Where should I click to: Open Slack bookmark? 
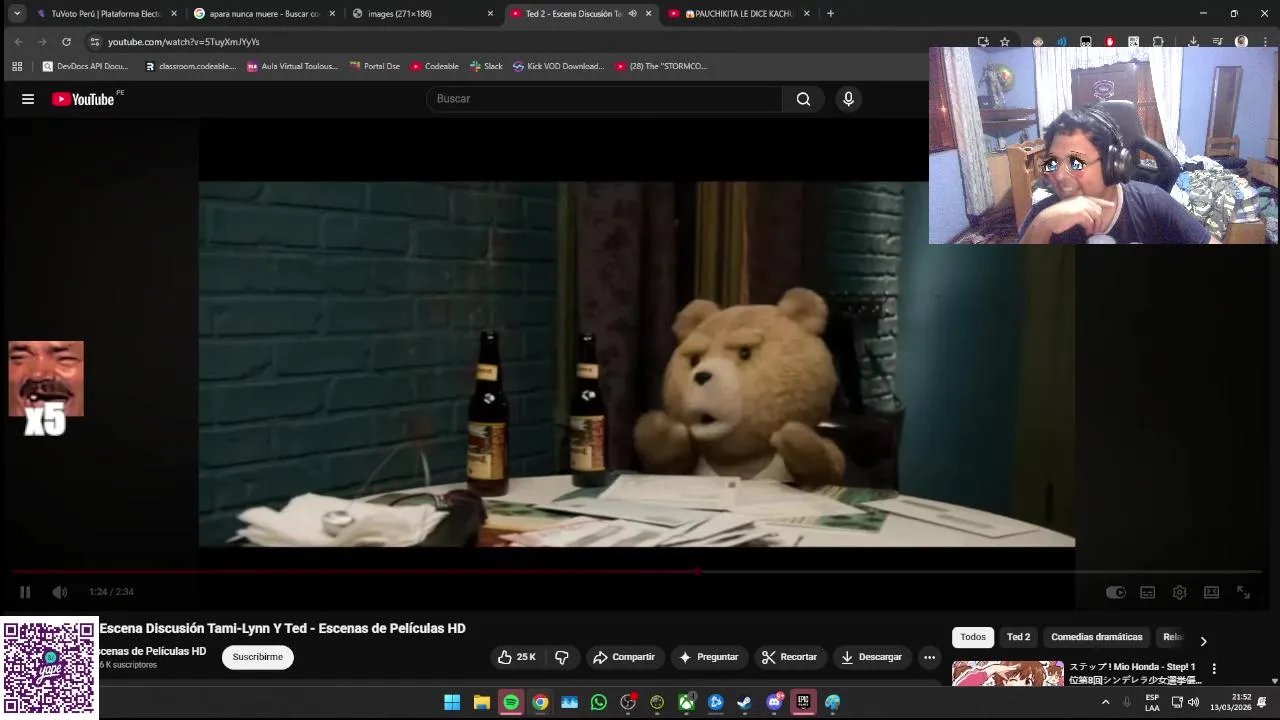point(486,66)
